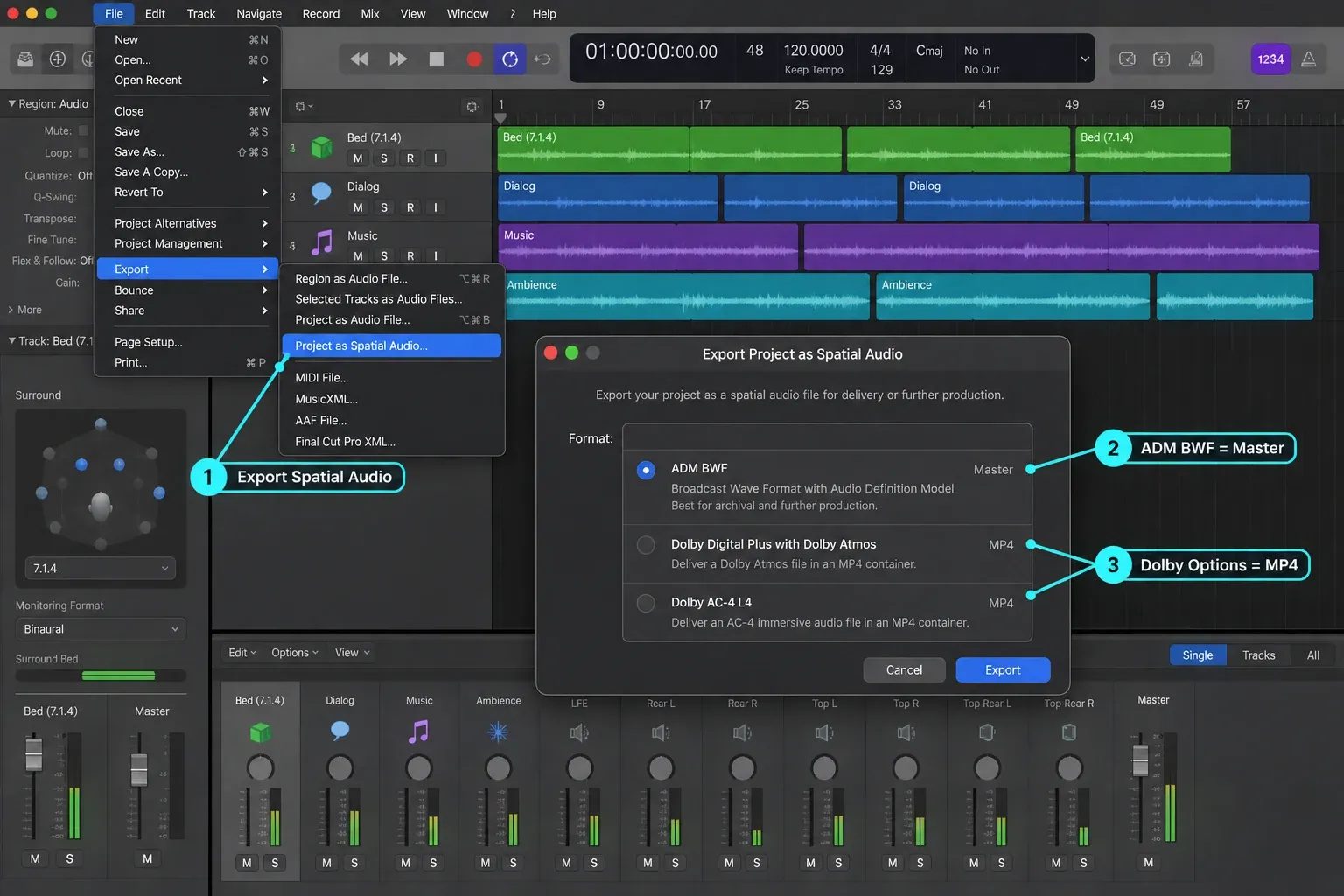The width and height of the screenshot is (1344, 896).
Task: Open the 7.1.4 surround format dropdown
Action: [x=100, y=568]
